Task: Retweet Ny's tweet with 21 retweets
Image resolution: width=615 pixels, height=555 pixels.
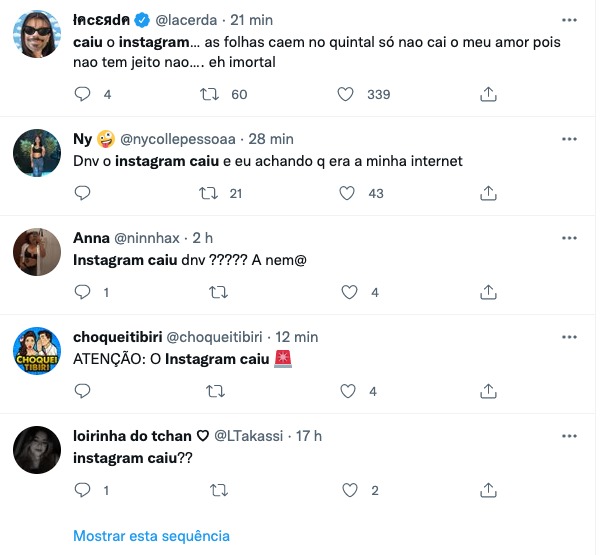Action: pos(212,193)
